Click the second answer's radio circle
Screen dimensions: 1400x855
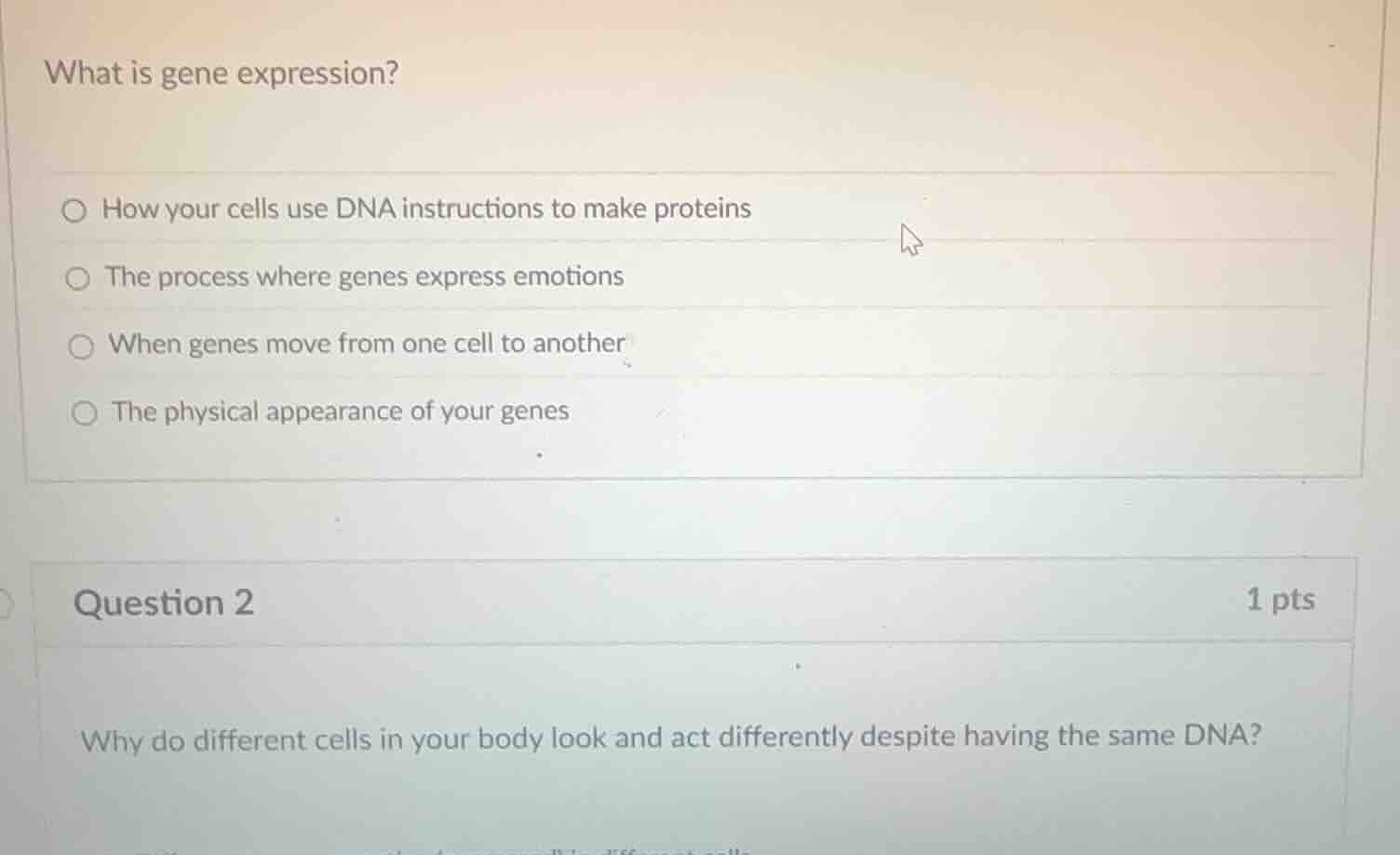click(x=77, y=278)
